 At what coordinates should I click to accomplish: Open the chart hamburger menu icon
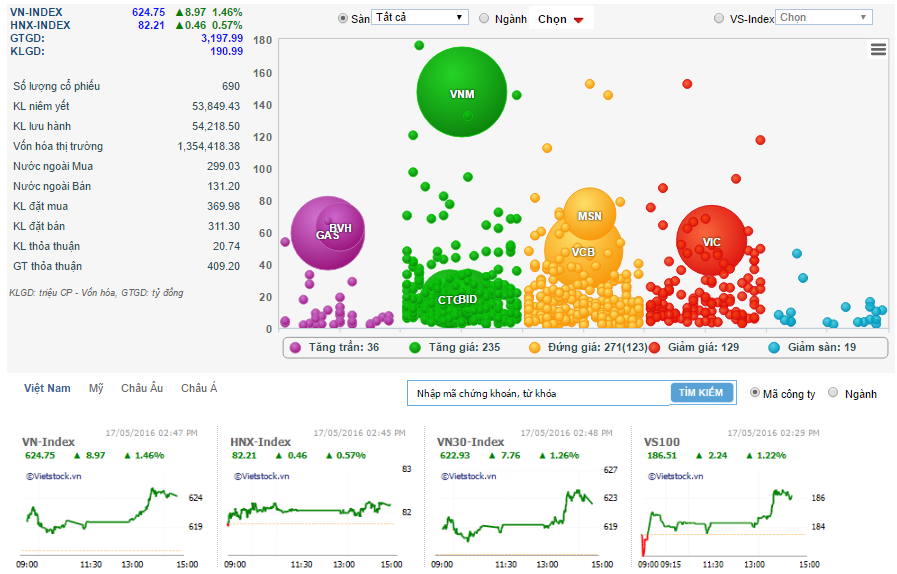coord(878,50)
